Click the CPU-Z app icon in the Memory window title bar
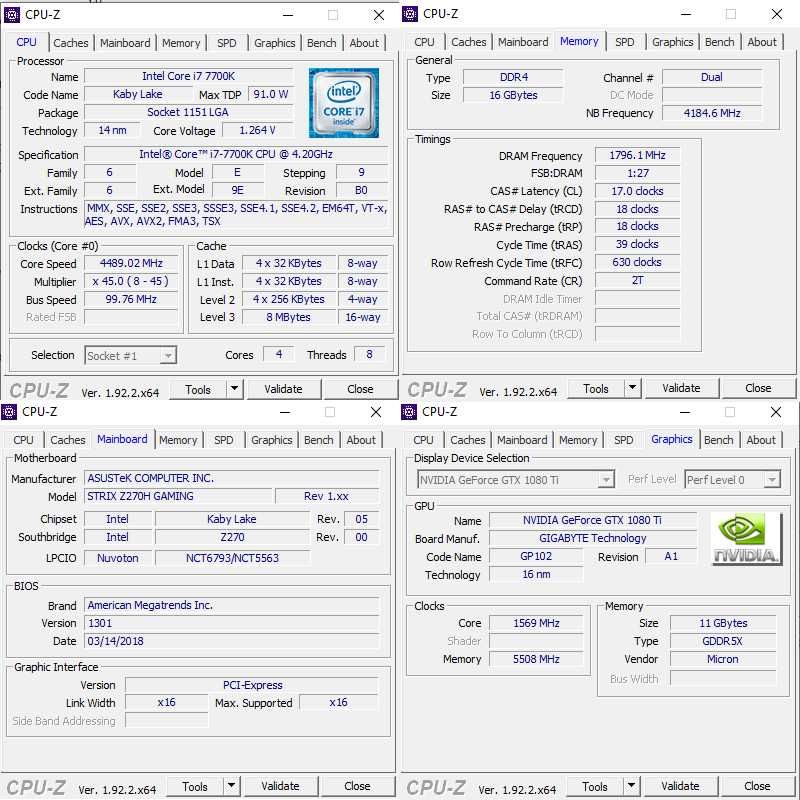Image resolution: width=800 pixels, height=800 pixels. point(410,14)
